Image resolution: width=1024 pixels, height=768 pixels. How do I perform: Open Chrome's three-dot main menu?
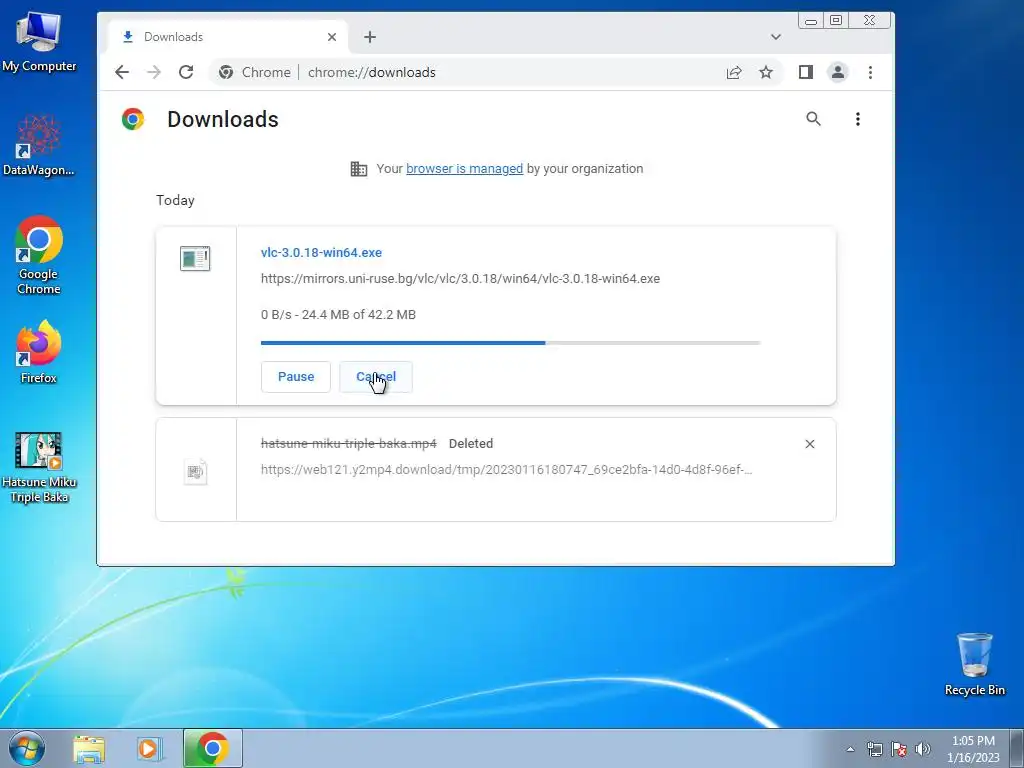click(870, 72)
